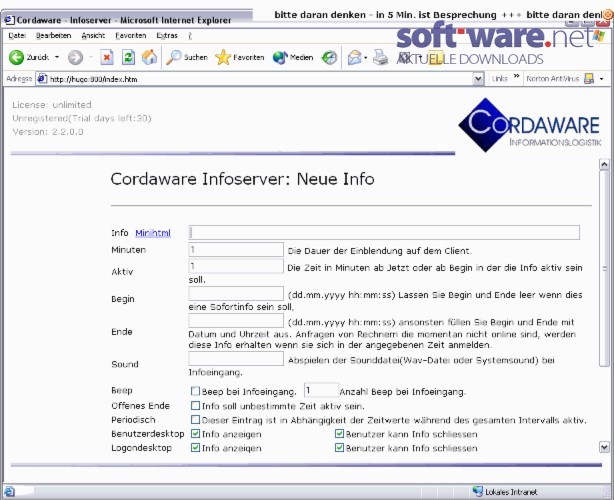
Task: Click the IE icon in the title bar
Action: point(9,20)
